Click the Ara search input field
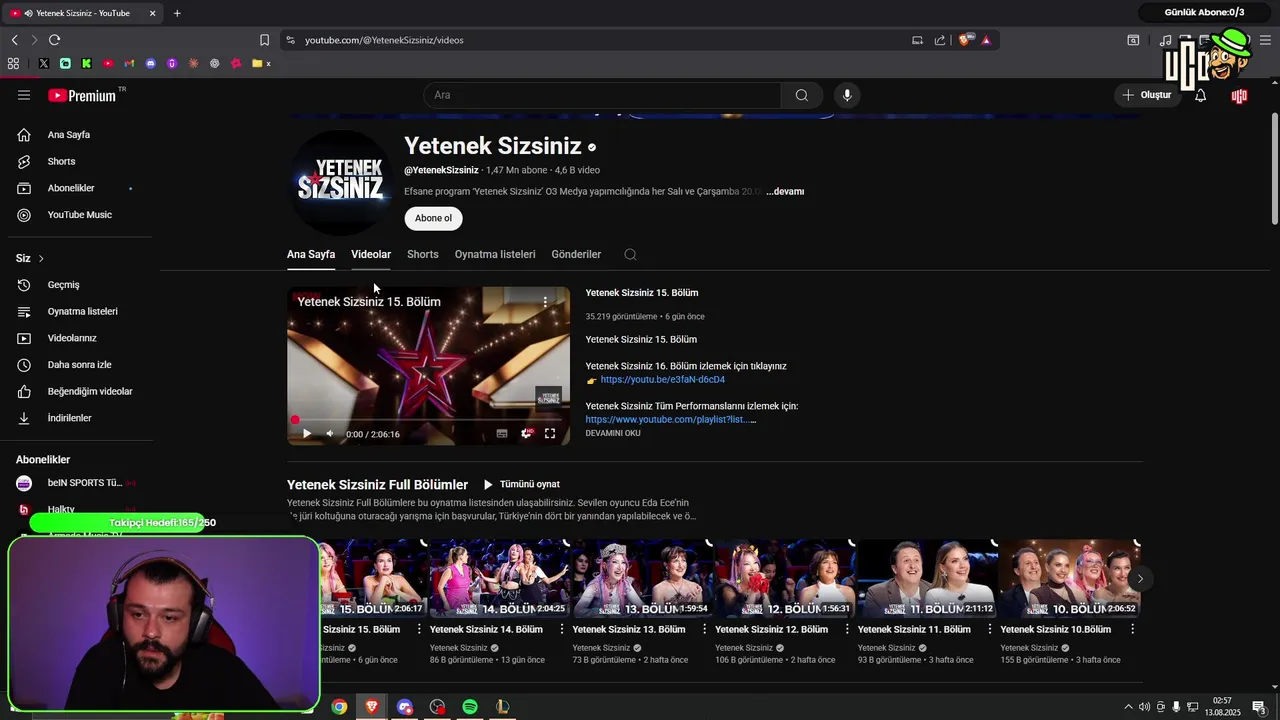This screenshot has height=720, width=1280. [x=602, y=95]
